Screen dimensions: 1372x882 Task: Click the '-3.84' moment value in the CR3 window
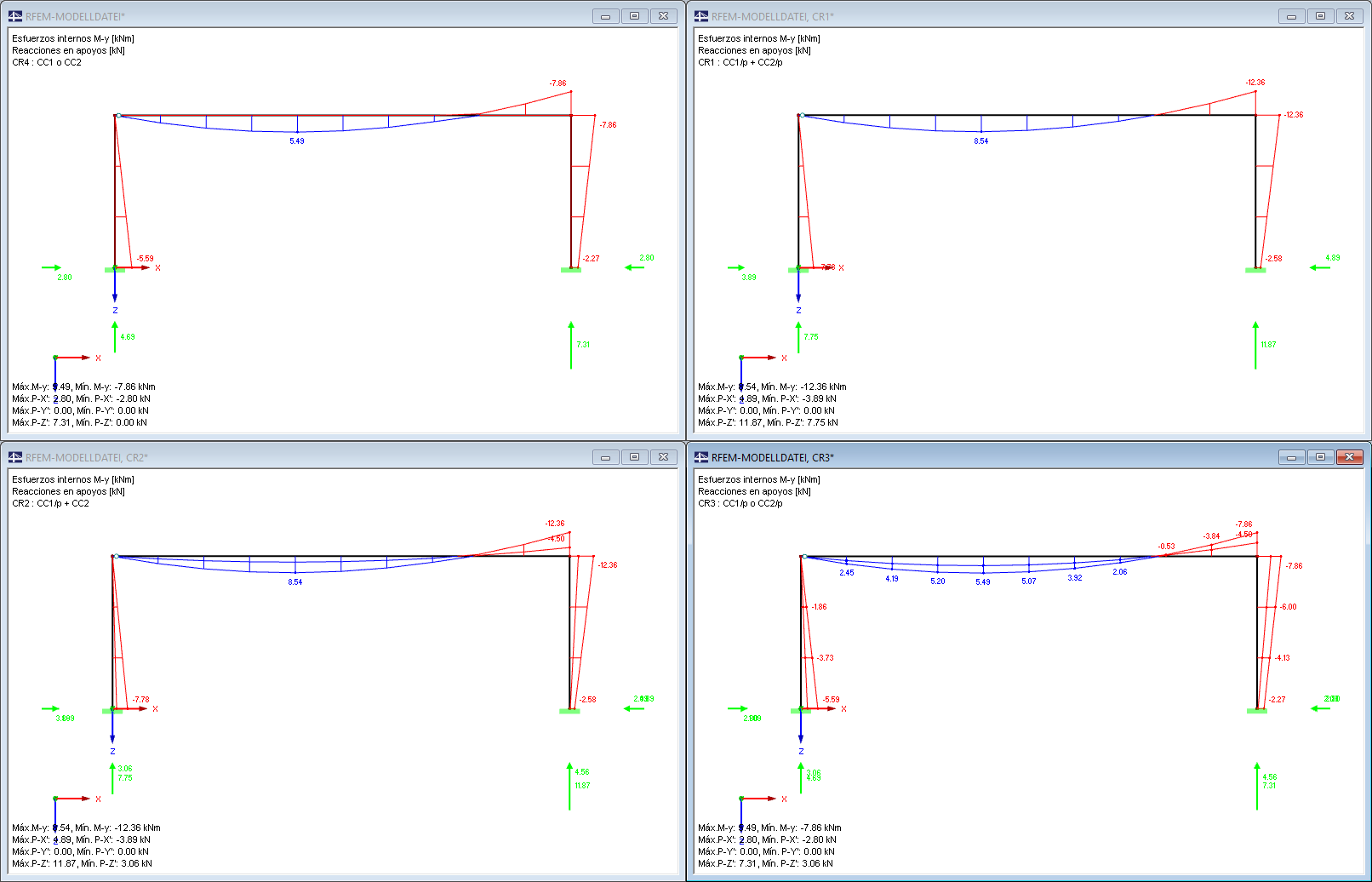point(1211,536)
